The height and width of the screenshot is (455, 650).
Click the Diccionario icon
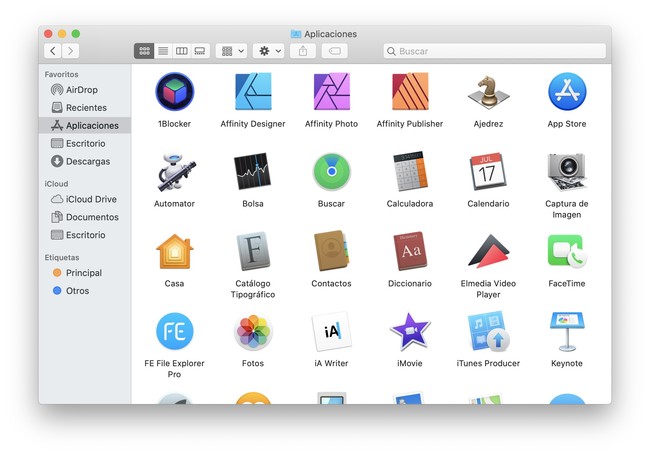(x=410, y=251)
